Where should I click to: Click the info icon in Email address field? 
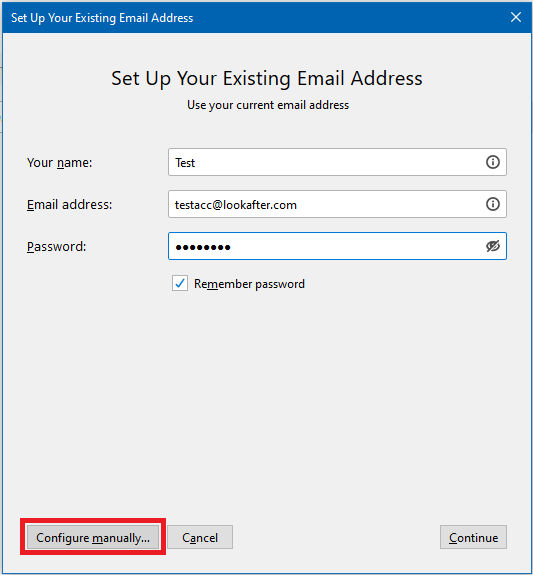tap(492, 204)
